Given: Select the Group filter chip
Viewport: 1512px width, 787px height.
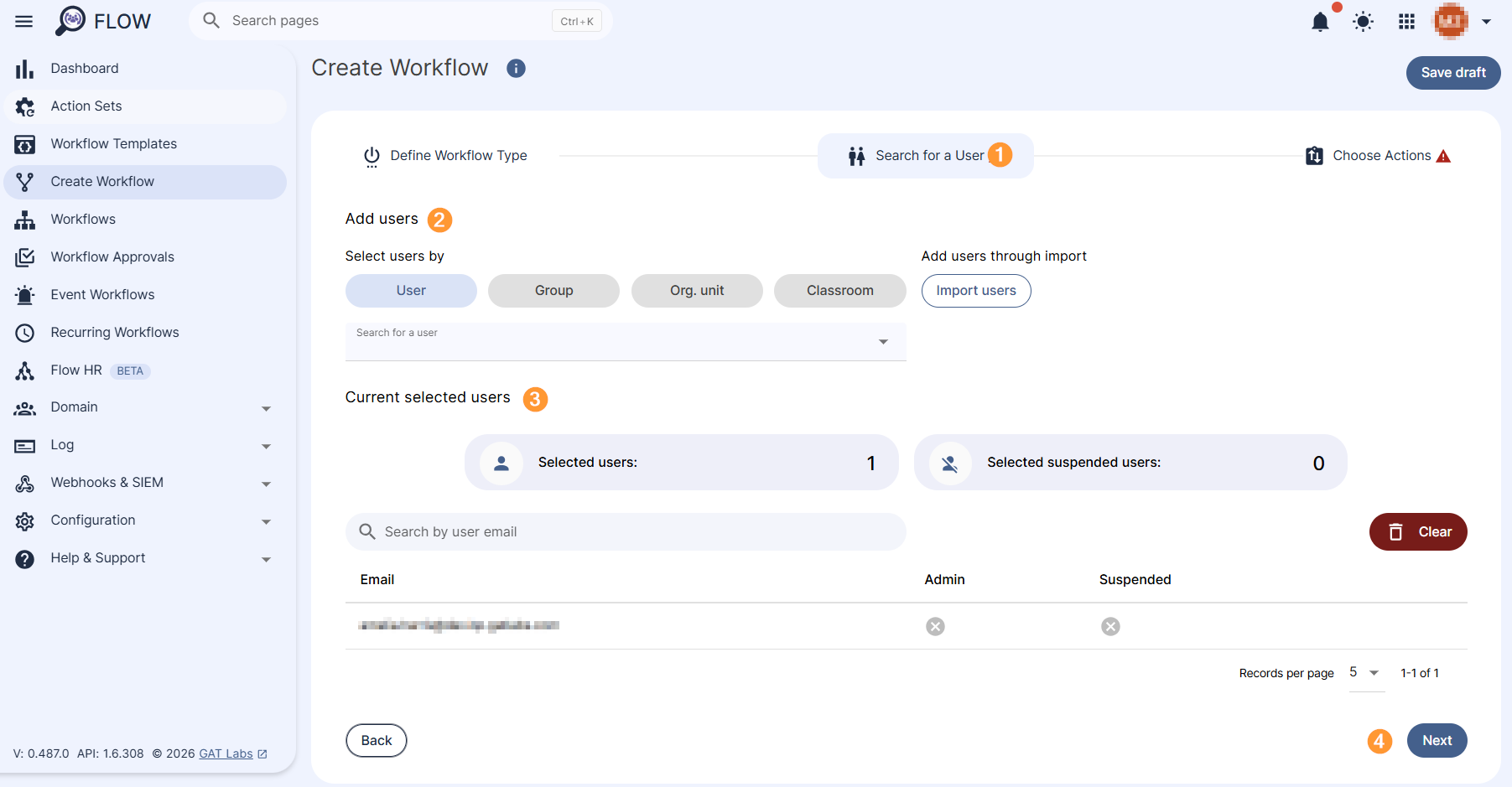Looking at the screenshot, I should (553, 291).
